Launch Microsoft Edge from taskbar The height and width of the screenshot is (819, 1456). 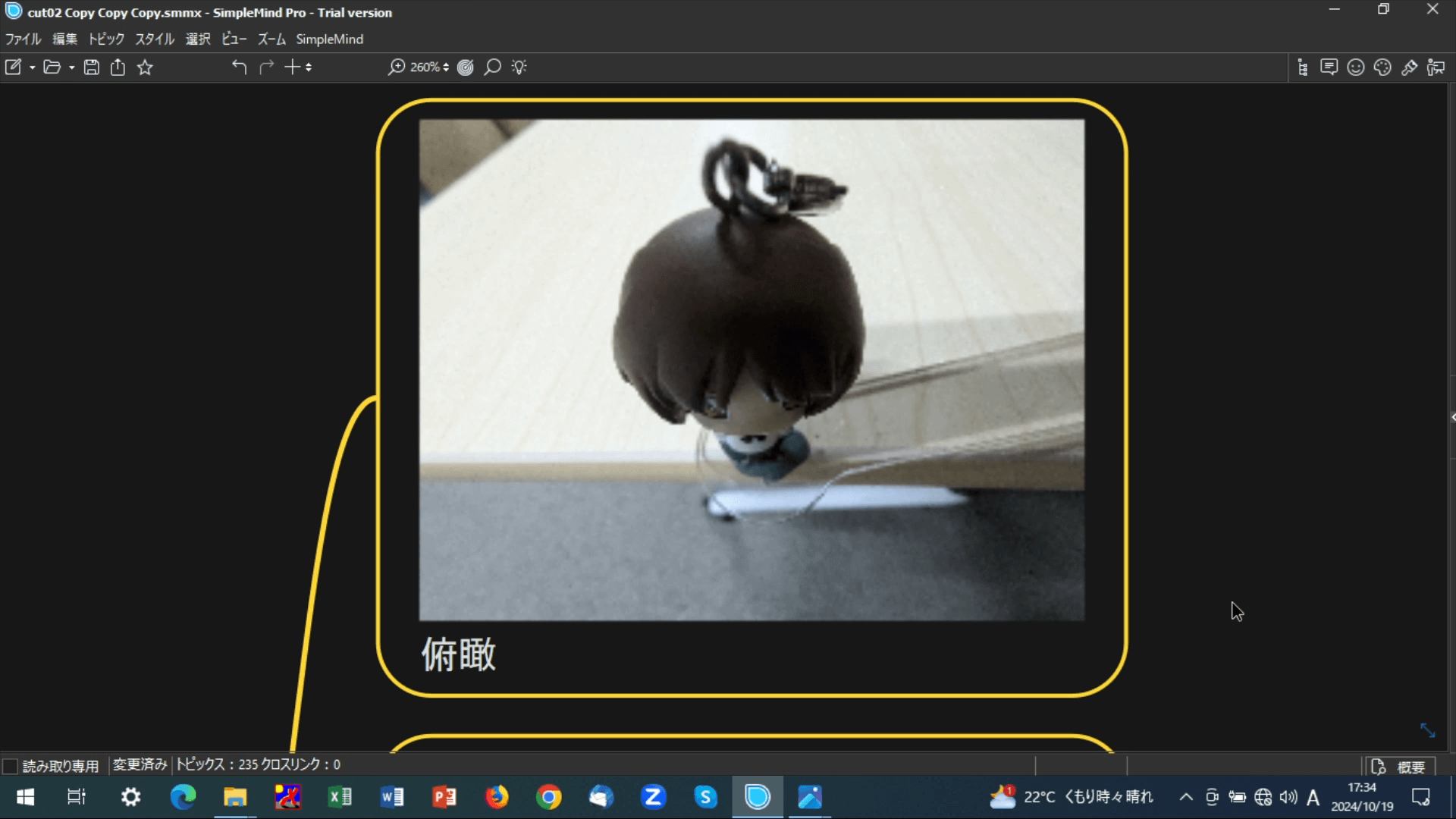(183, 797)
